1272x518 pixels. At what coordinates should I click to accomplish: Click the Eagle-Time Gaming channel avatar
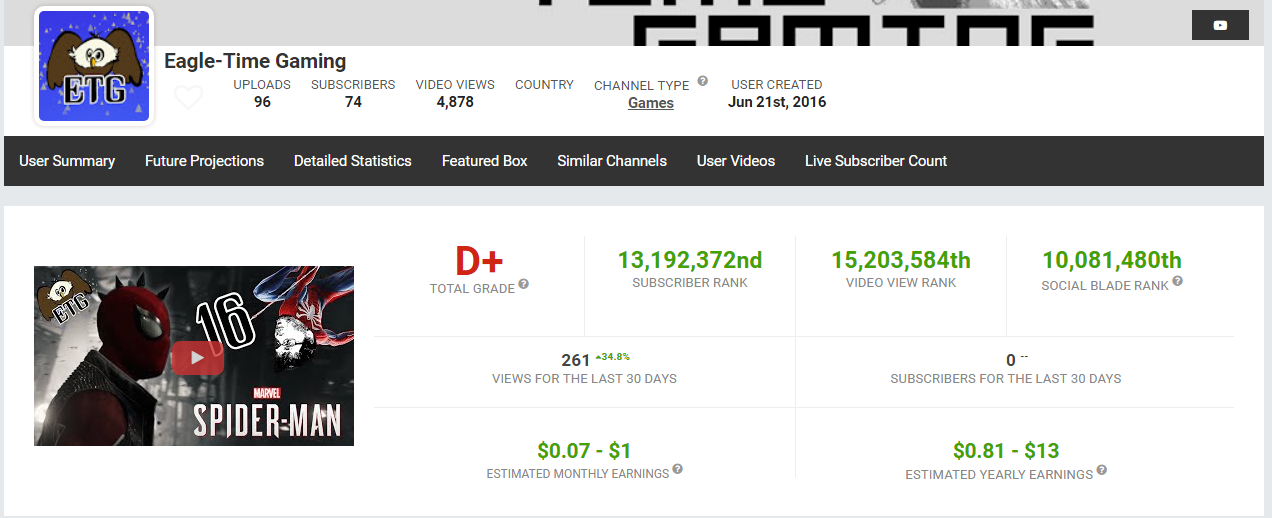[x=95, y=66]
